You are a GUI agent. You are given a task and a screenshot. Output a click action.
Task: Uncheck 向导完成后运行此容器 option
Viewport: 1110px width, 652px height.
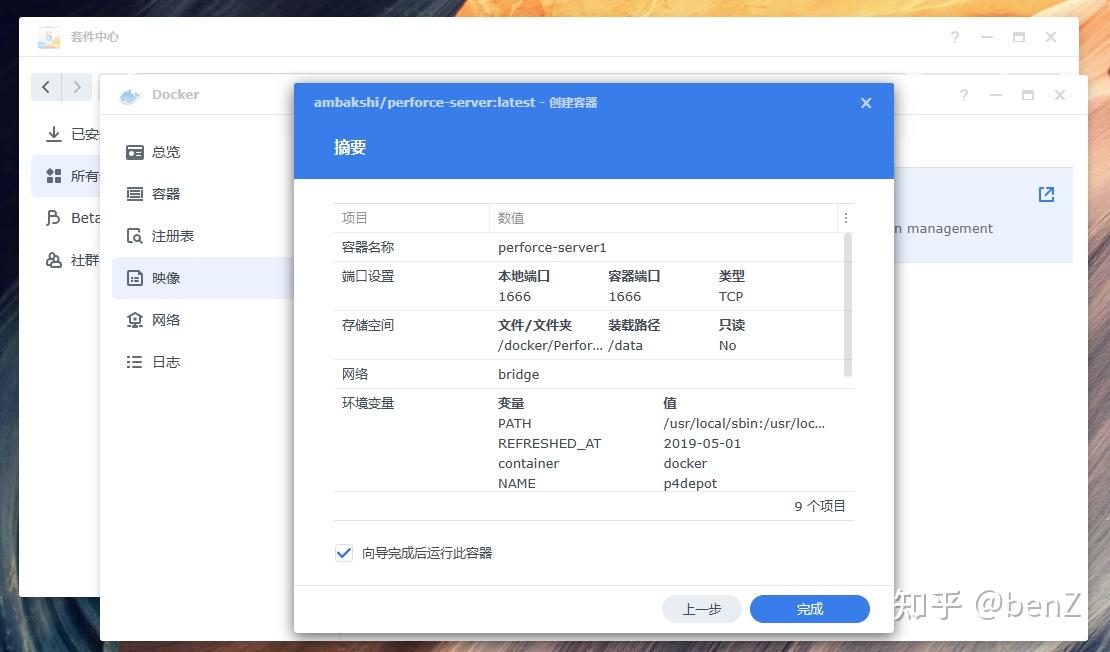[x=344, y=552]
